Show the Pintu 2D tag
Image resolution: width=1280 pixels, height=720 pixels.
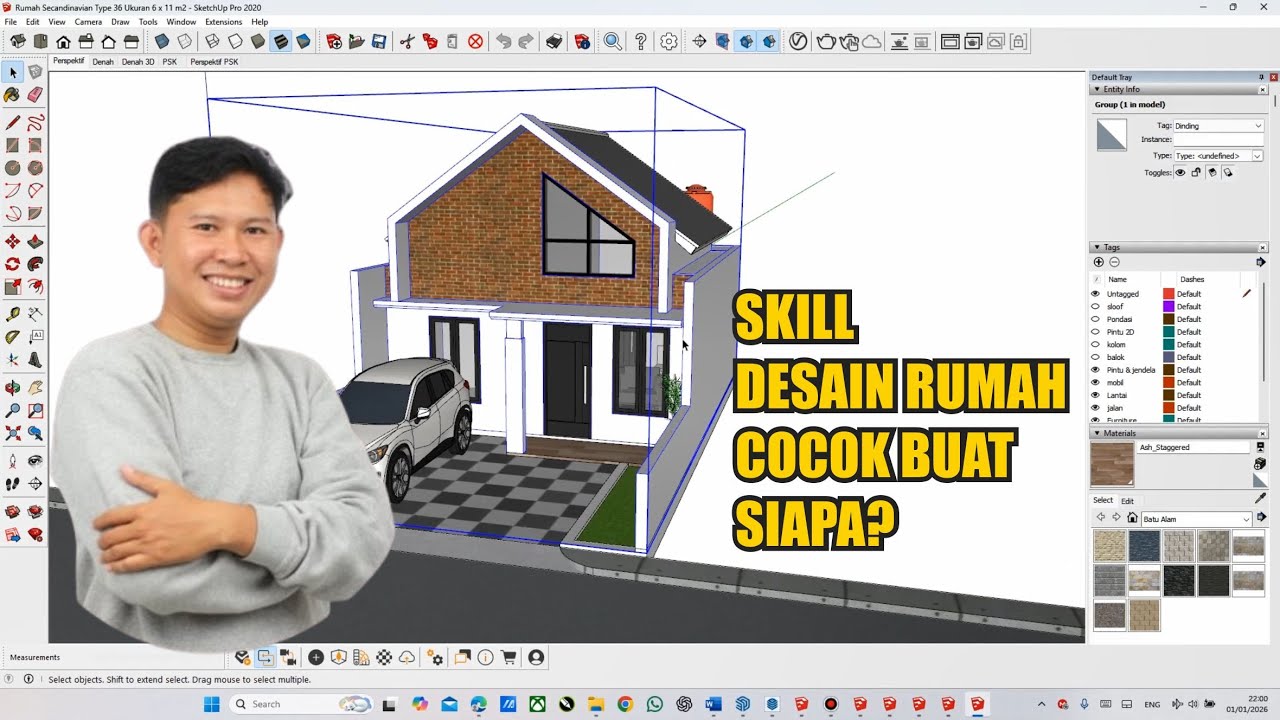pos(1096,332)
